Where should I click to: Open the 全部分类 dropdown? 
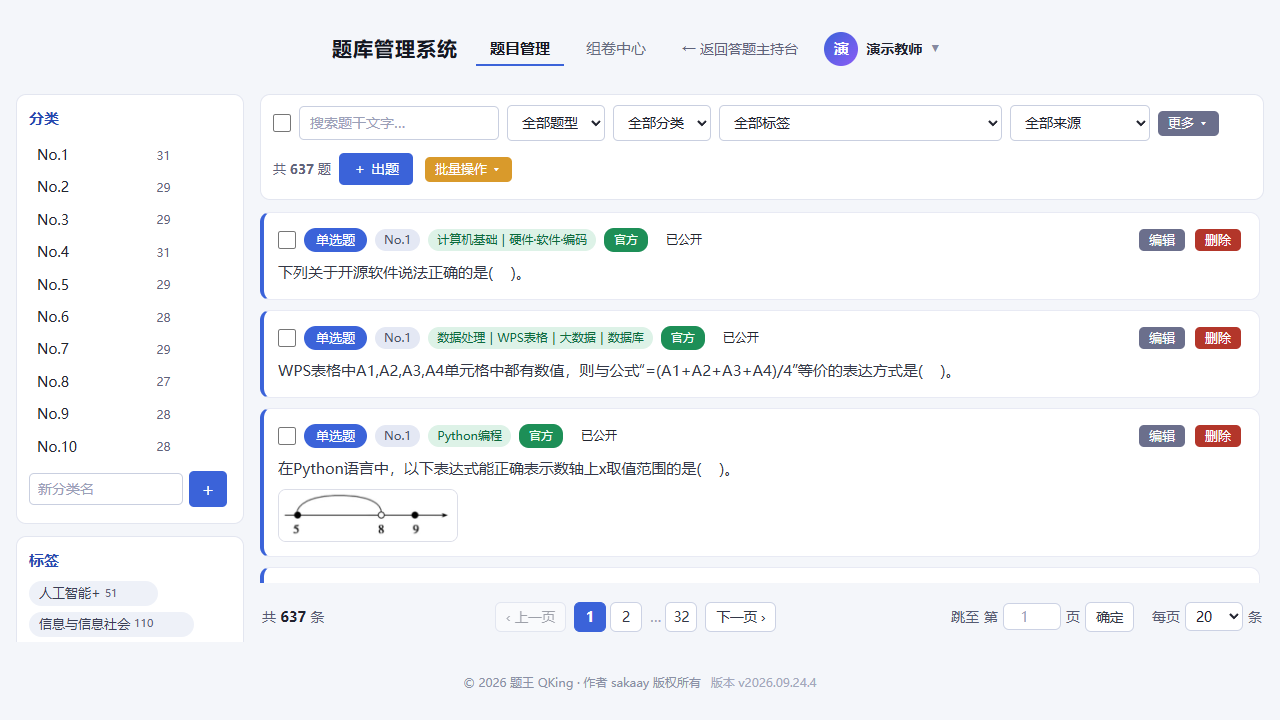(x=662, y=123)
